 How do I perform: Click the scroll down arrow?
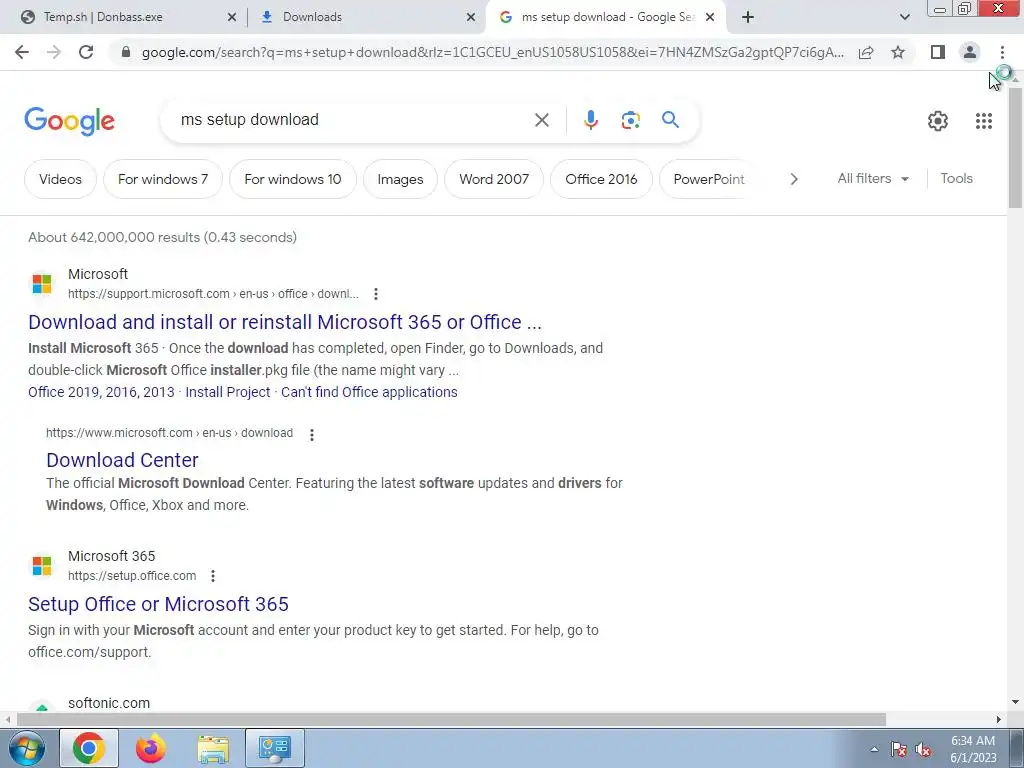coord(1015,703)
